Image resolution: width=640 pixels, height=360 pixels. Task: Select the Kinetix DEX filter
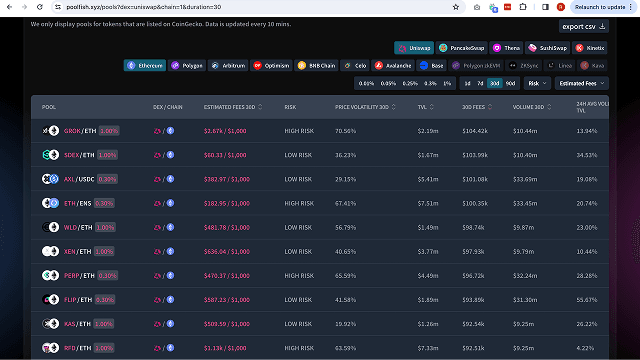tap(590, 48)
